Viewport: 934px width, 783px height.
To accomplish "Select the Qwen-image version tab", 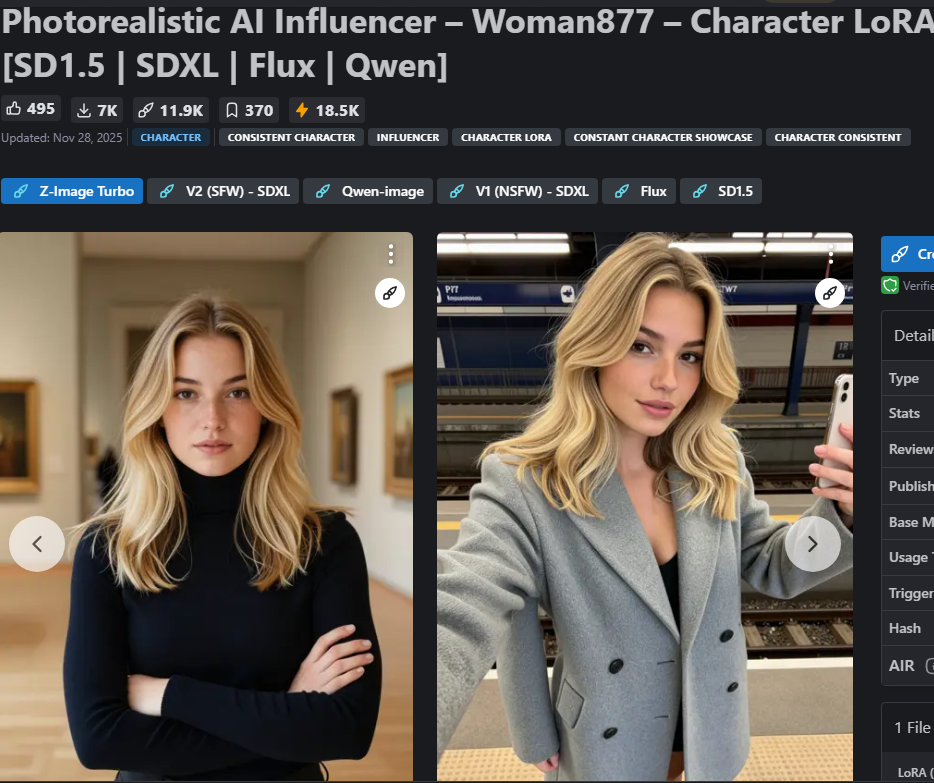I will pyautogui.click(x=368, y=191).
